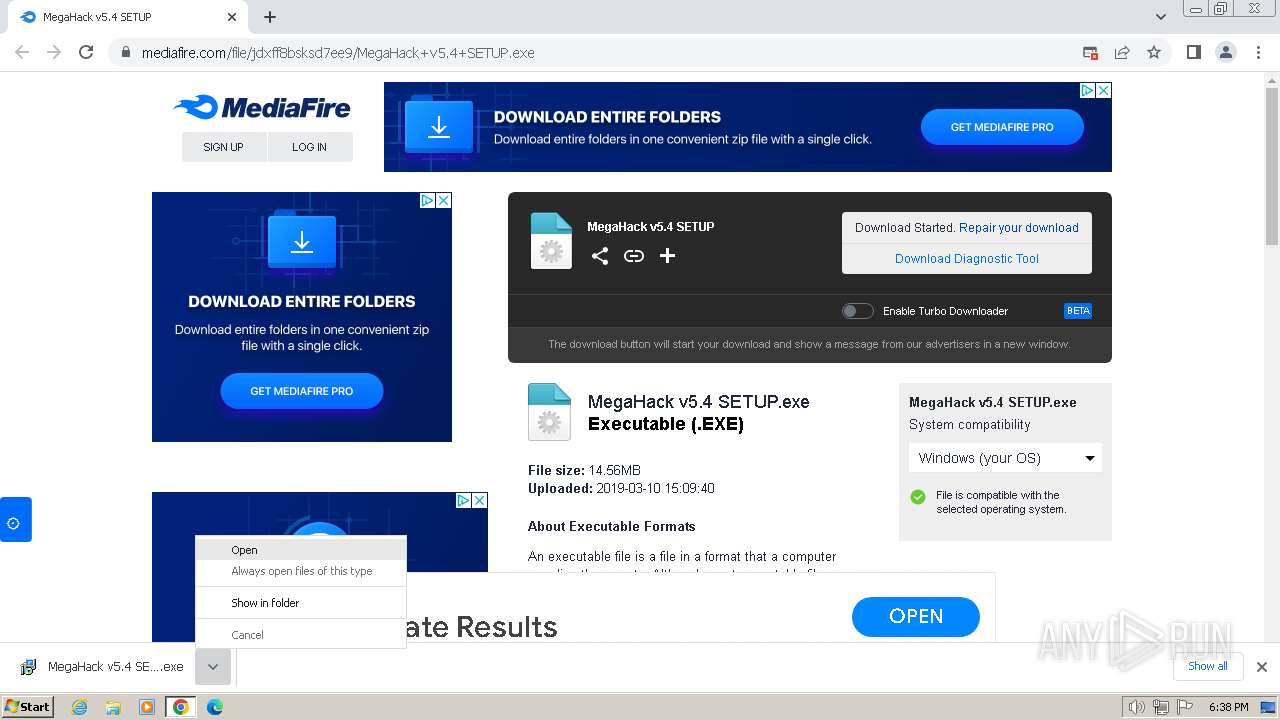Click 'About Executable Formats' heading
This screenshot has width=1280, height=720.
click(x=611, y=526)
